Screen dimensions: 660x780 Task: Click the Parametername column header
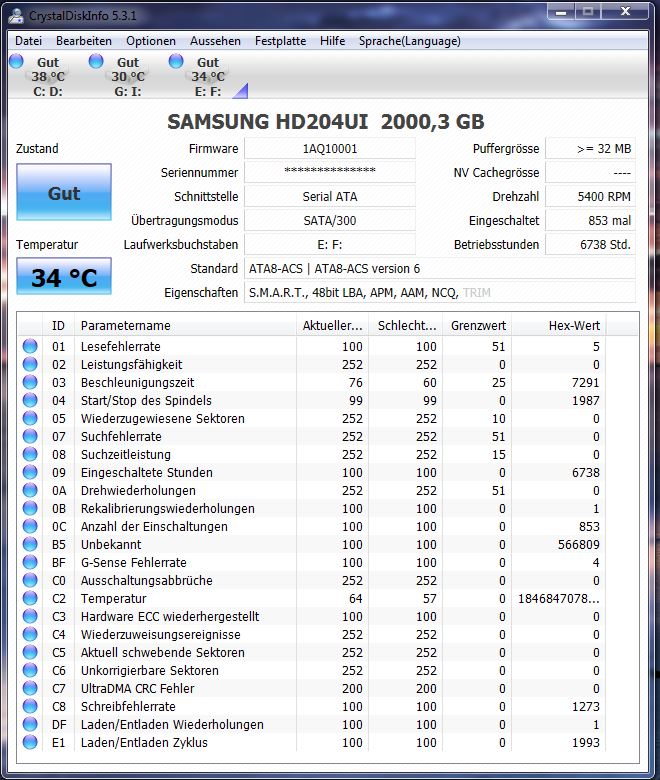tap(185, 325)
